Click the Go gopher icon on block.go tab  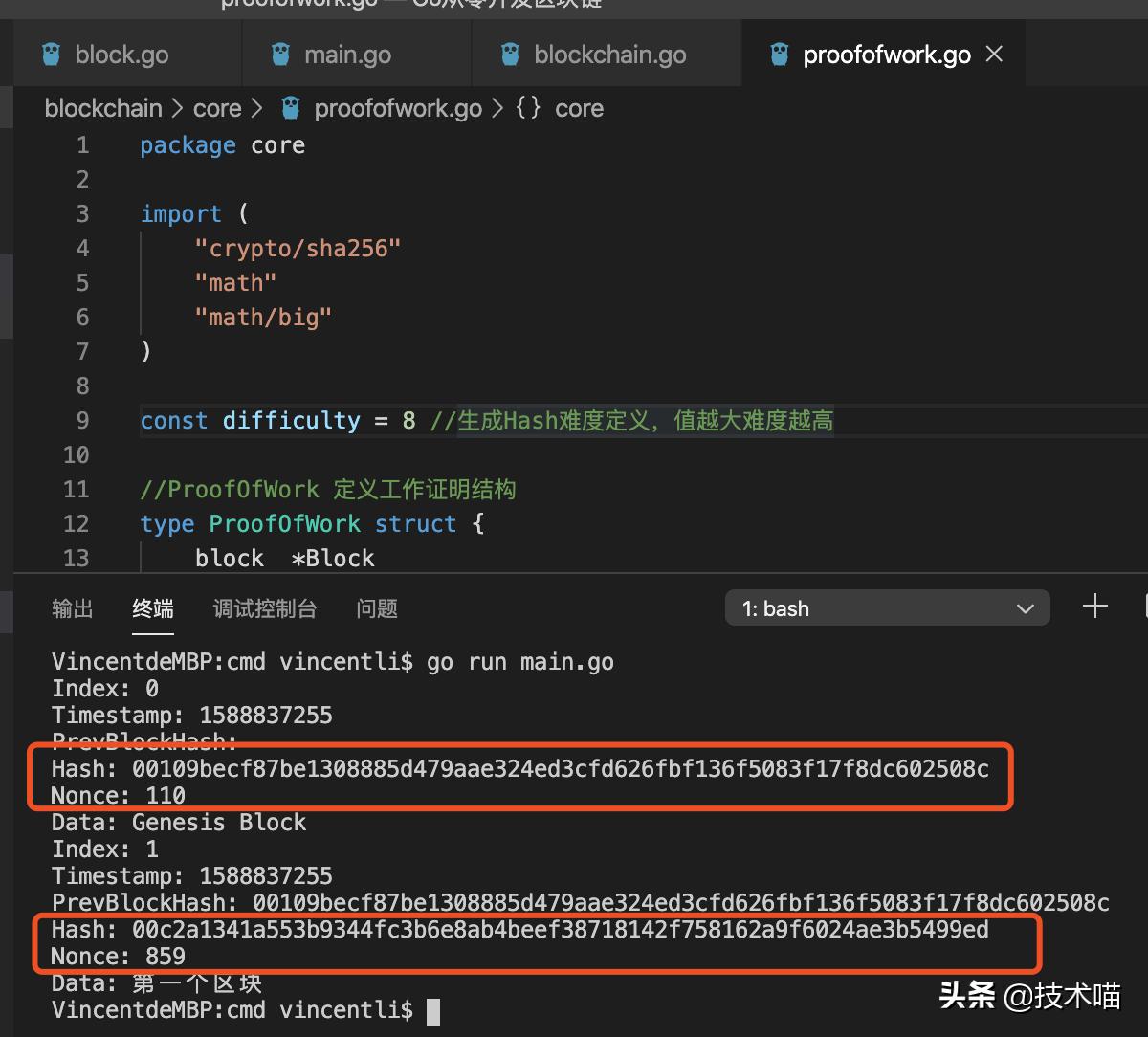point(52,55)
